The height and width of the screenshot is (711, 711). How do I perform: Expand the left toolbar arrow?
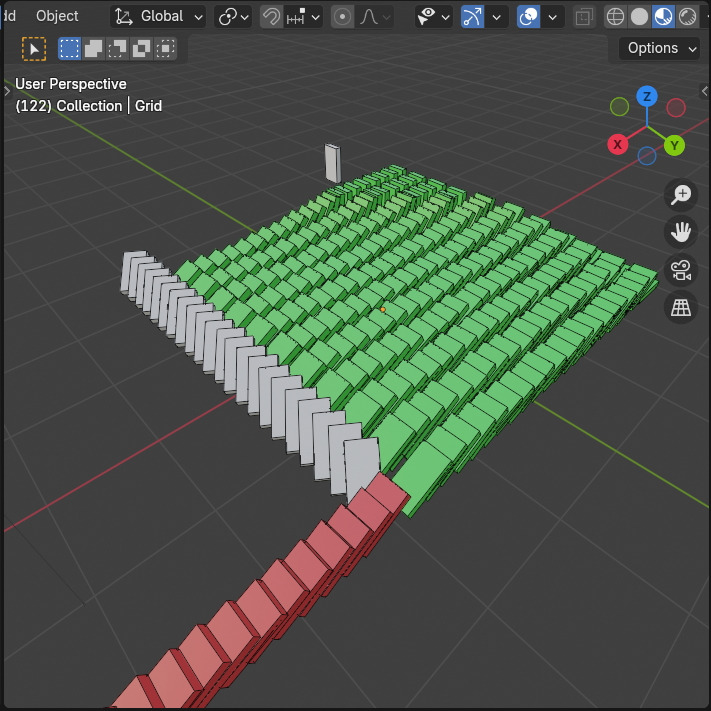pyautogui.click(x=7, y=91)
